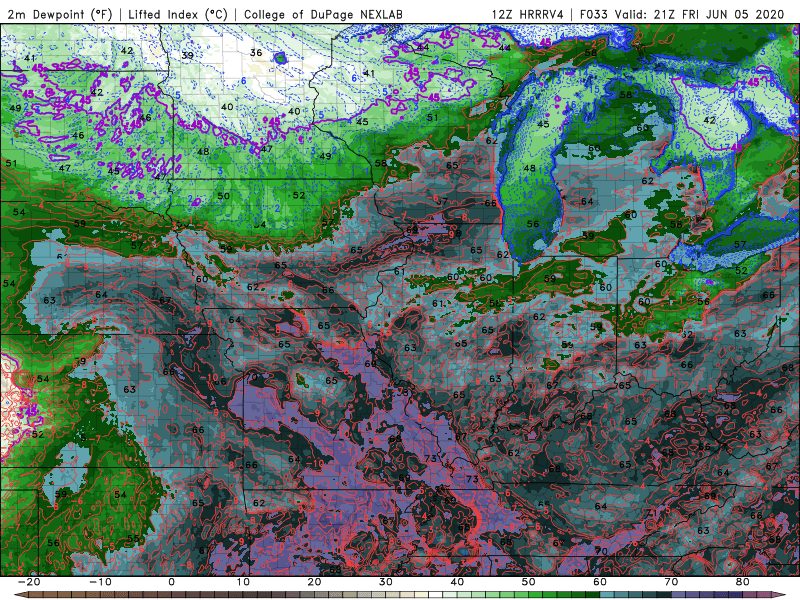This screenshot has height=600, width=800.
Task: Click the 80 tick label on the color scale
Action: point(743,582)
